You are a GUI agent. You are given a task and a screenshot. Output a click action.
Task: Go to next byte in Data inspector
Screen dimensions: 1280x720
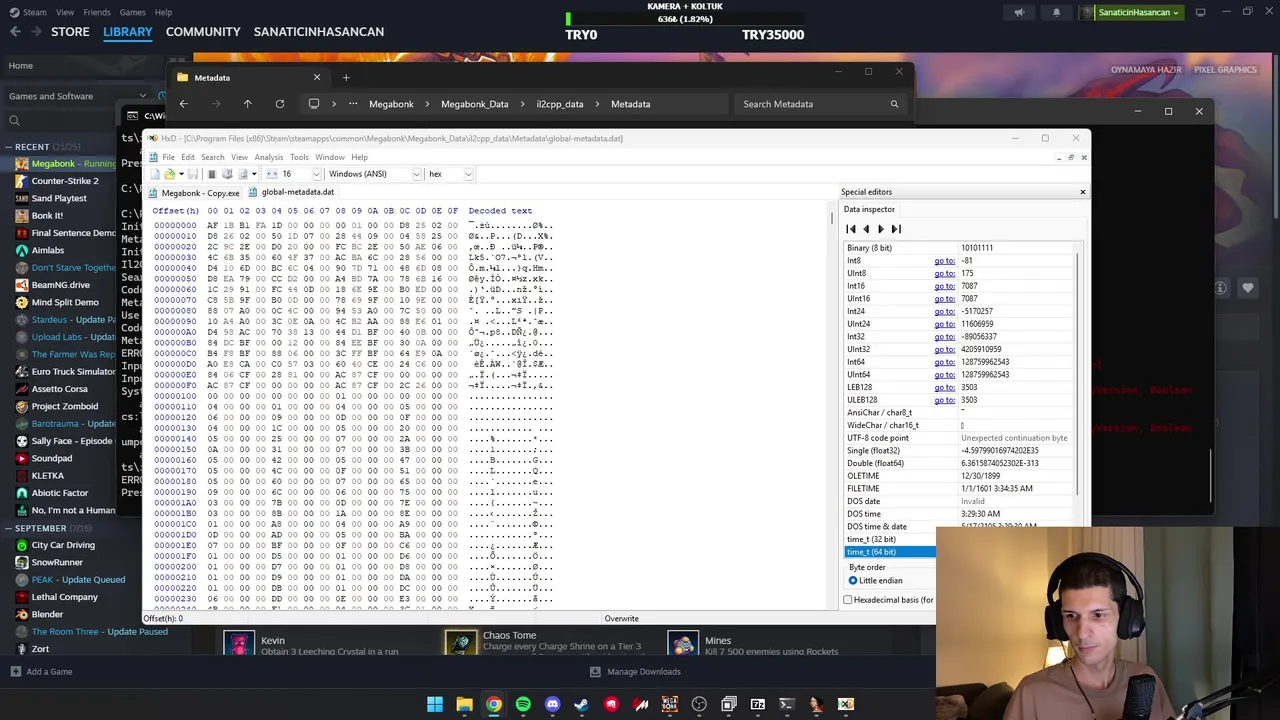[881, 229]
